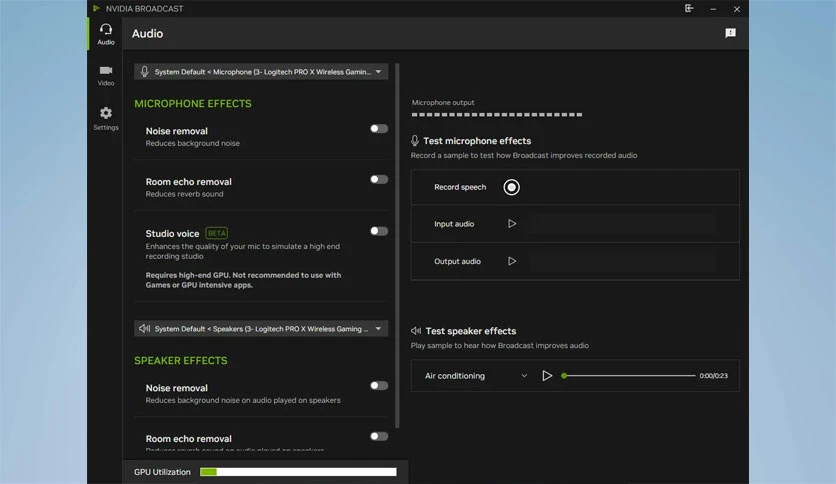Image resolution: width=836 pixels, height=484 pixels.
Task: Open the feedback icon near Audio header
Action: point(730,33)
